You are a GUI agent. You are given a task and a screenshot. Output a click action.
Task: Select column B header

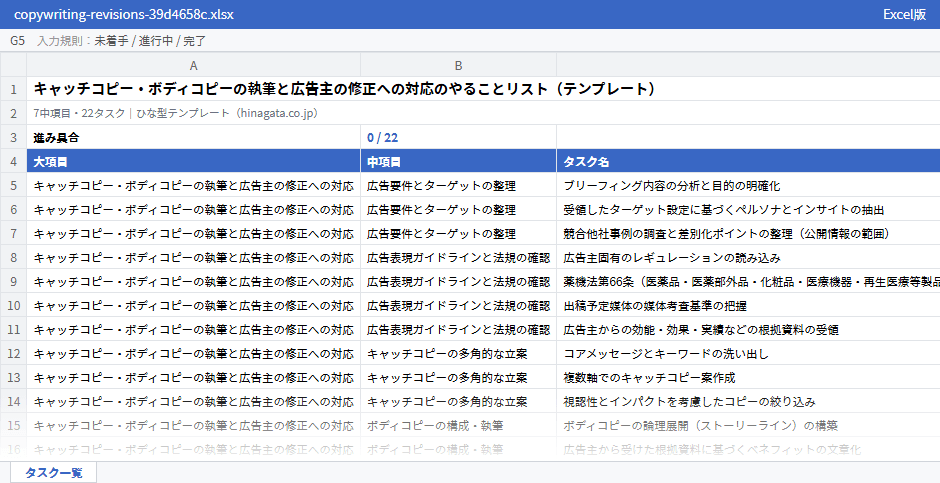coord(459,65)
